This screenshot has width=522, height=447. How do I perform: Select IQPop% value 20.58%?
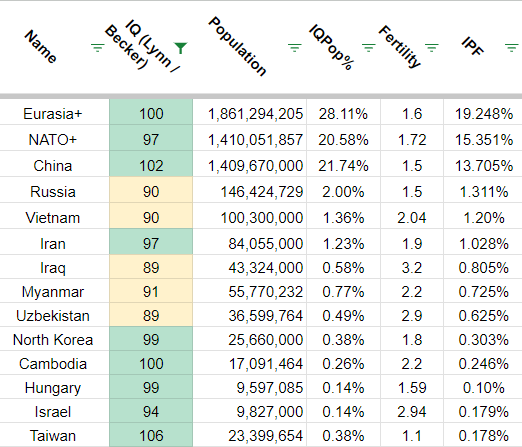click(x=343, y=140)
